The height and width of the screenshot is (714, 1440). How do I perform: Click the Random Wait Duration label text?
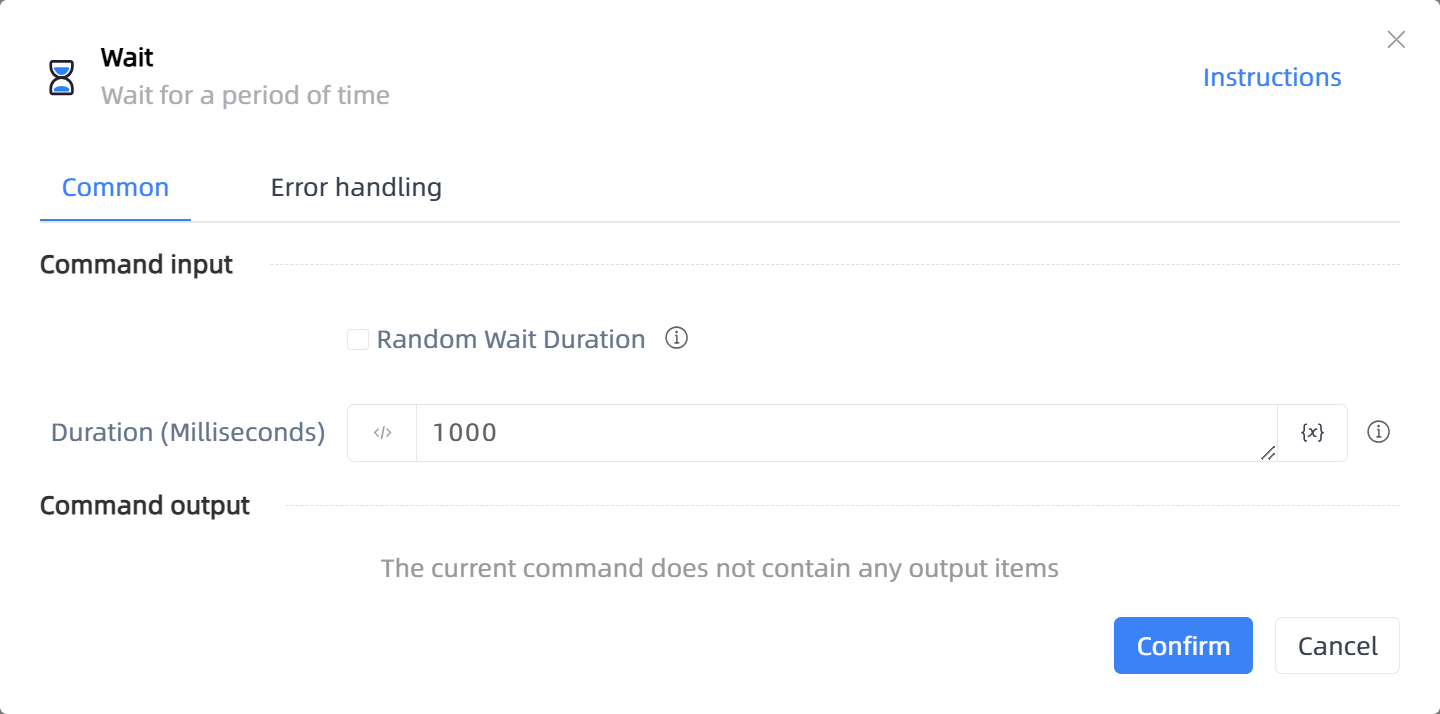[511, 340]
